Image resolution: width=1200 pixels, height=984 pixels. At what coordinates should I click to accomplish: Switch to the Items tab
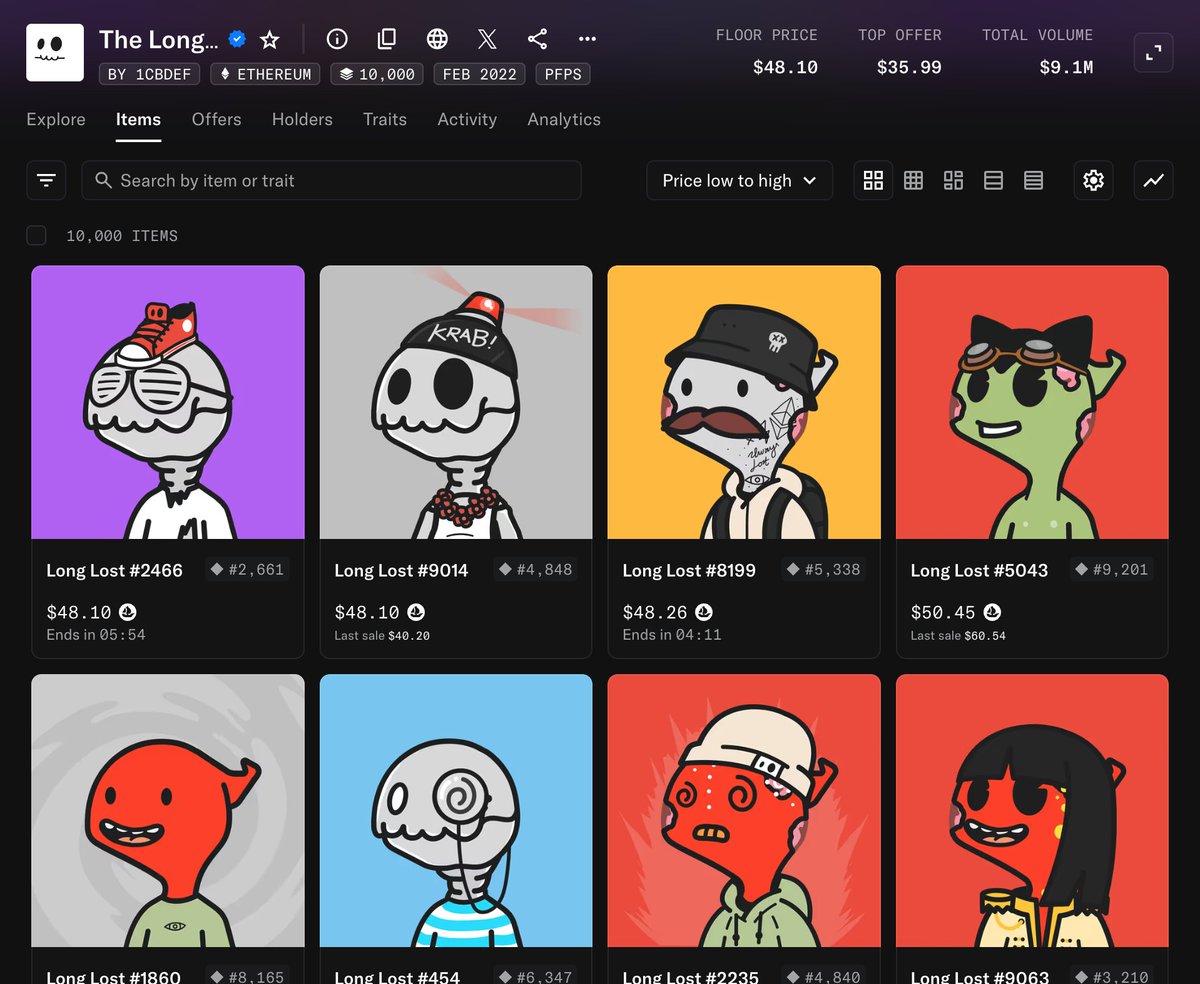(x=138, y=119)
